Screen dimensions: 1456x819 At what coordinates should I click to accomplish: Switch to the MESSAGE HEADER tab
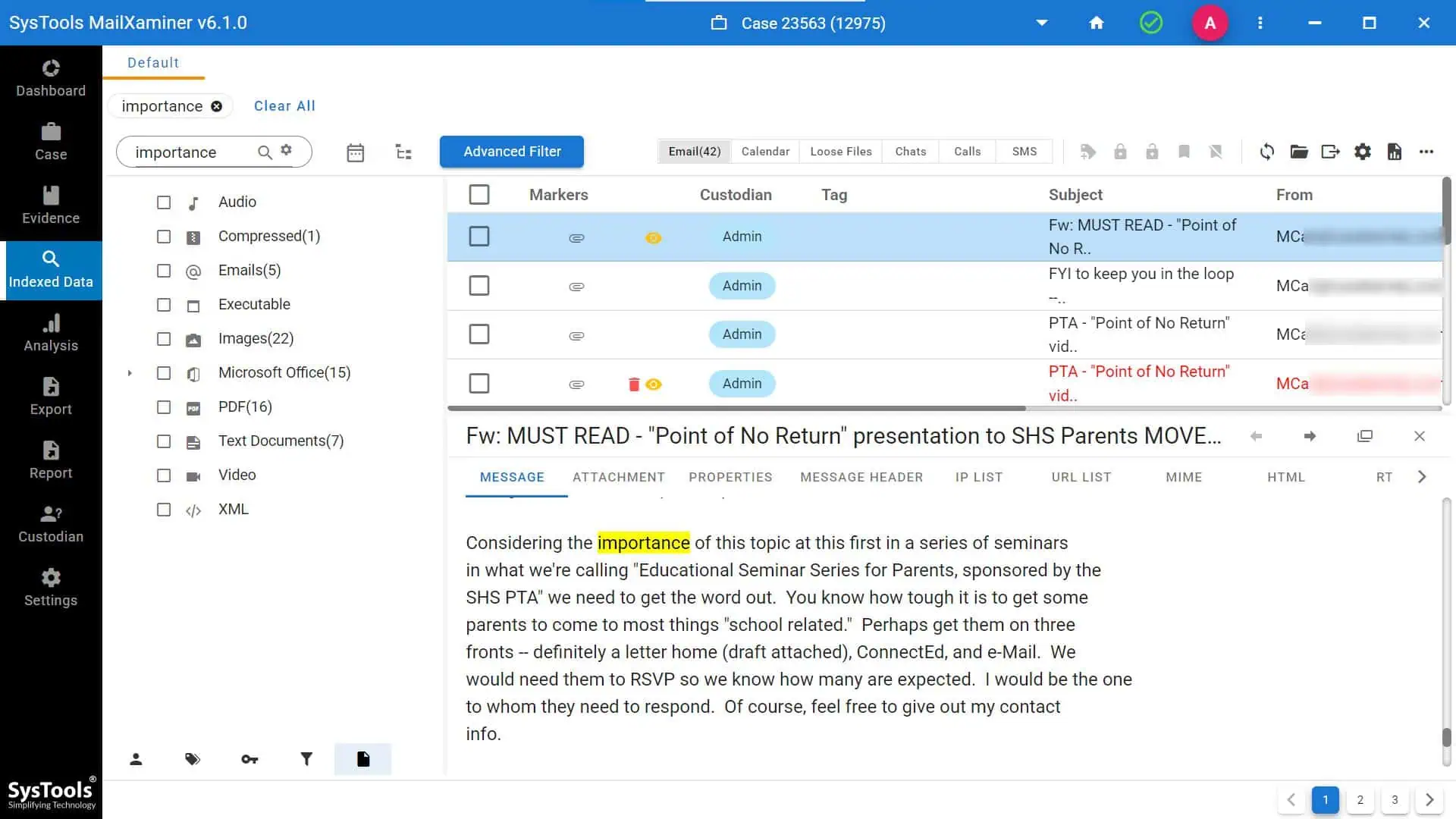click(x=861, y=477)
